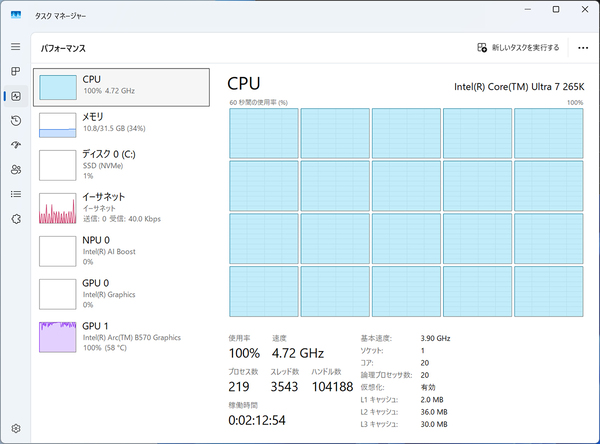Viewport: 600px width, 444px height.
Task: Select GPU 1 Intel Arc B570
Action: (x=121, y=335)
